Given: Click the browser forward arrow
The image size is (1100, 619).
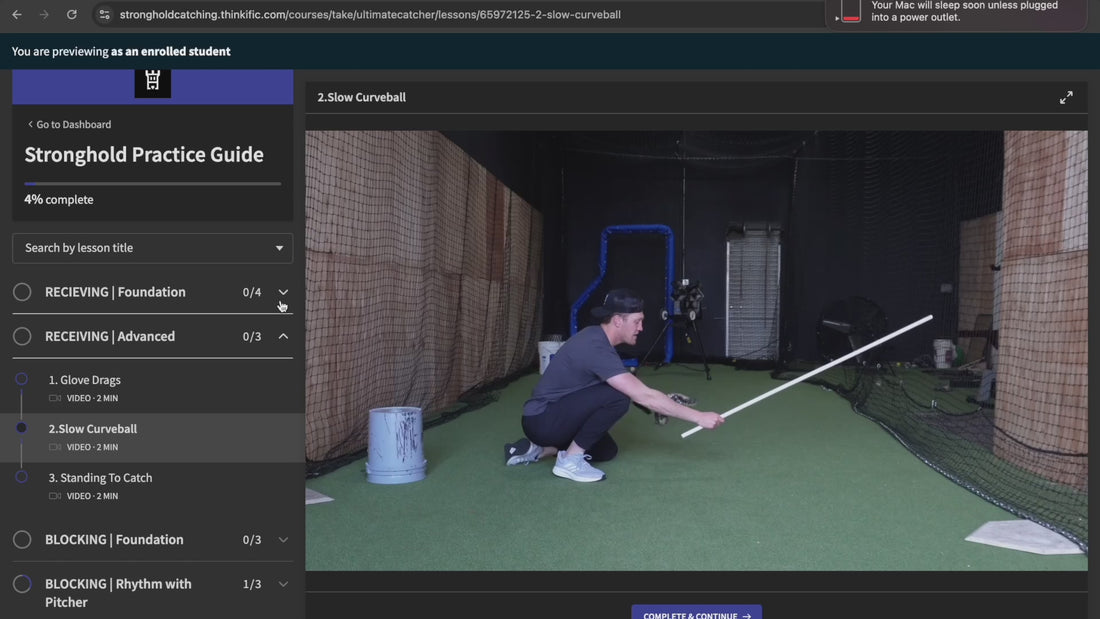Looking at the screenshot, I should point(44,15).
